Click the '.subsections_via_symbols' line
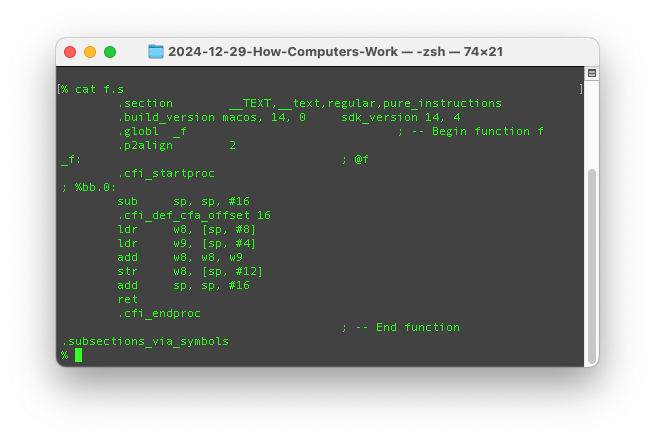The width and height of the screenshot is (655, 441). pyautogui.click(x=145, y=342)
